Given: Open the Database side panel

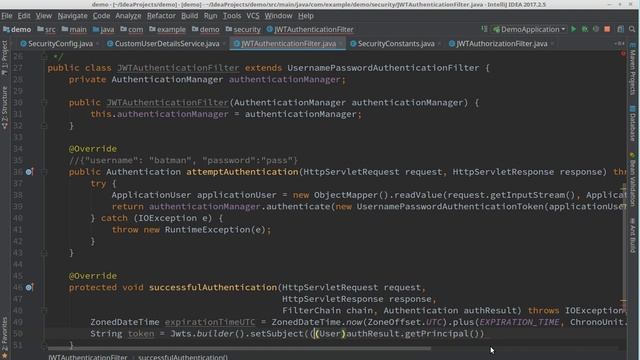Looking at the screenshot, I should tap(633, 123).
